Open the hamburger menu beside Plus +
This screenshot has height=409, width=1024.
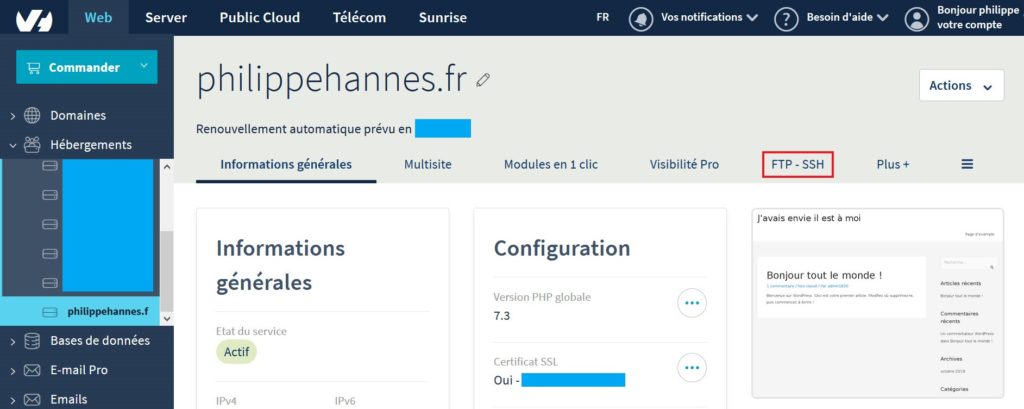click(x=967, y=165)
